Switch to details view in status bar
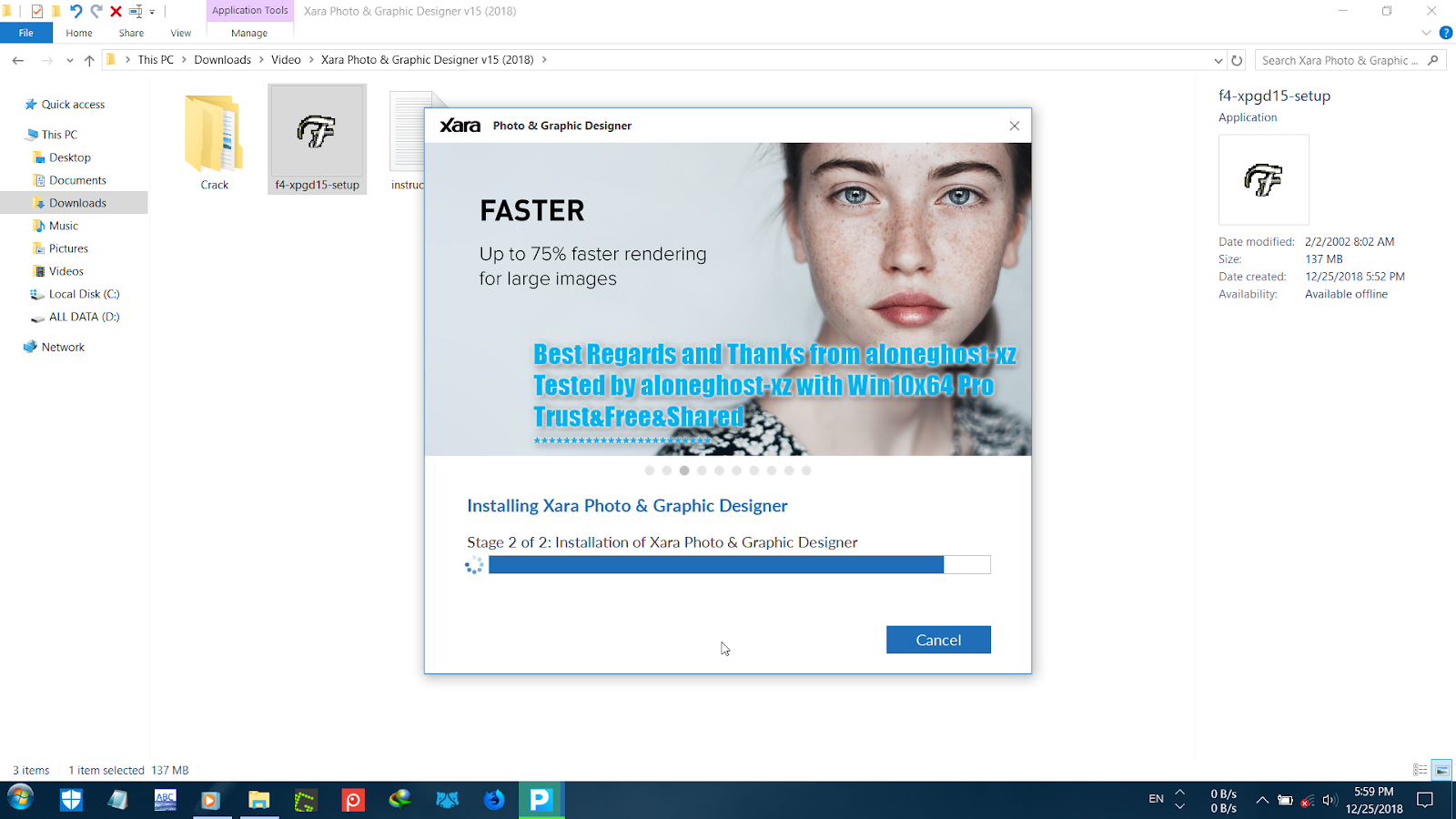 click(1420, 770)
